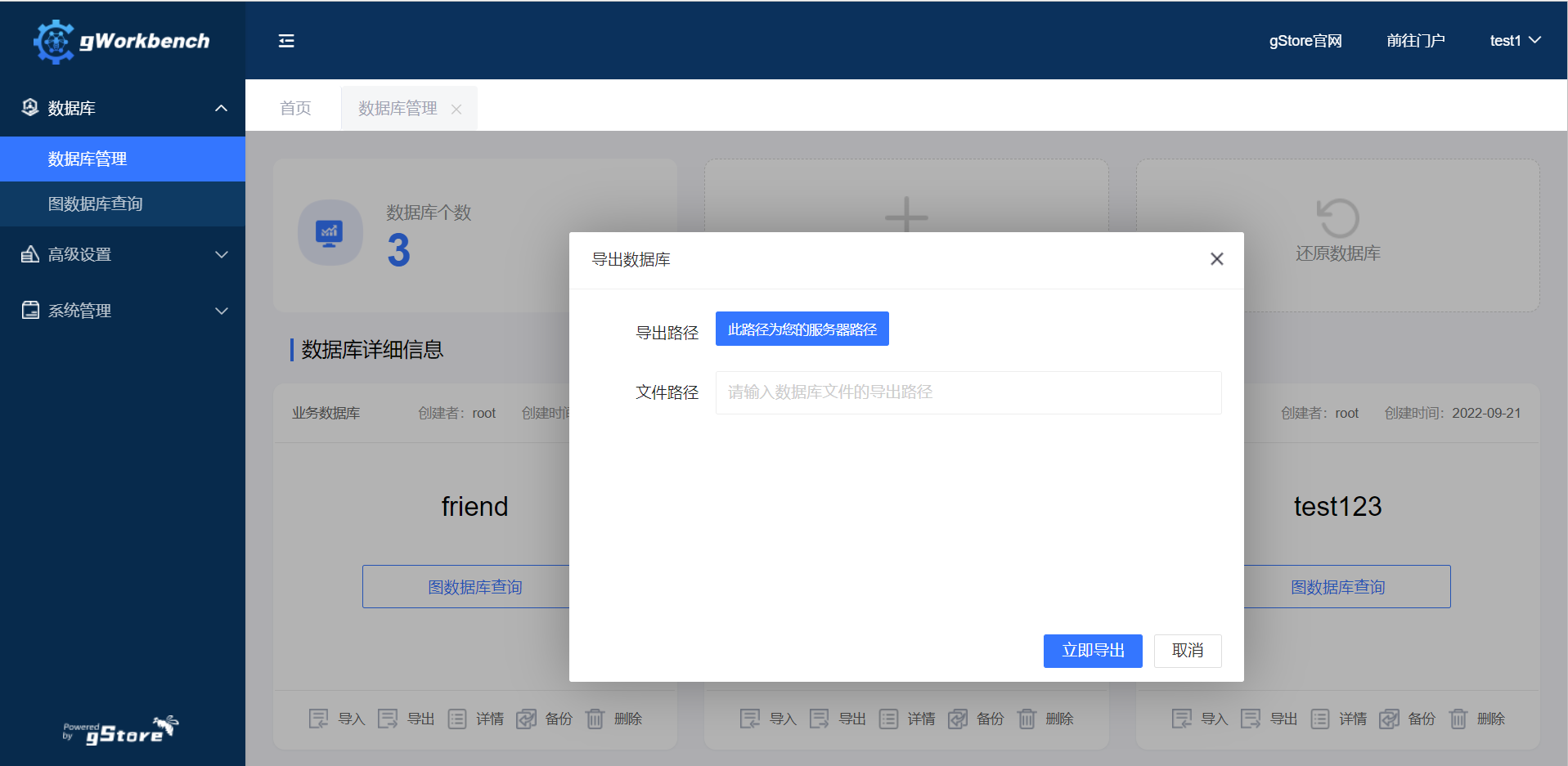
Task: Click the export icon on test123 card
Action: (1251, 719)
